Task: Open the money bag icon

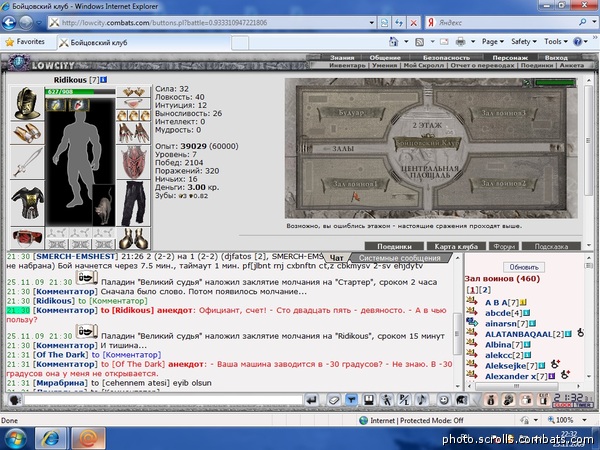Action: click(491, 400)
